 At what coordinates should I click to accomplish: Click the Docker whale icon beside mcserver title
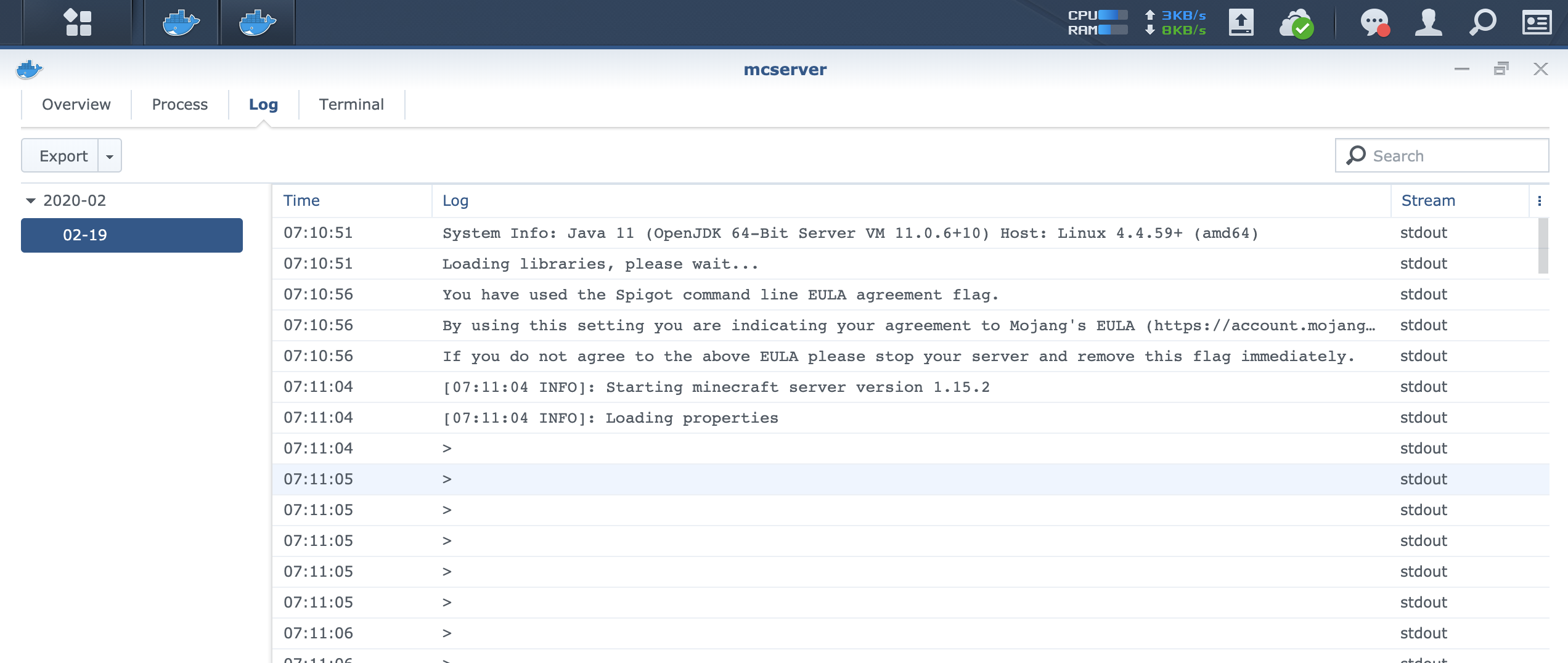(29, 69)
